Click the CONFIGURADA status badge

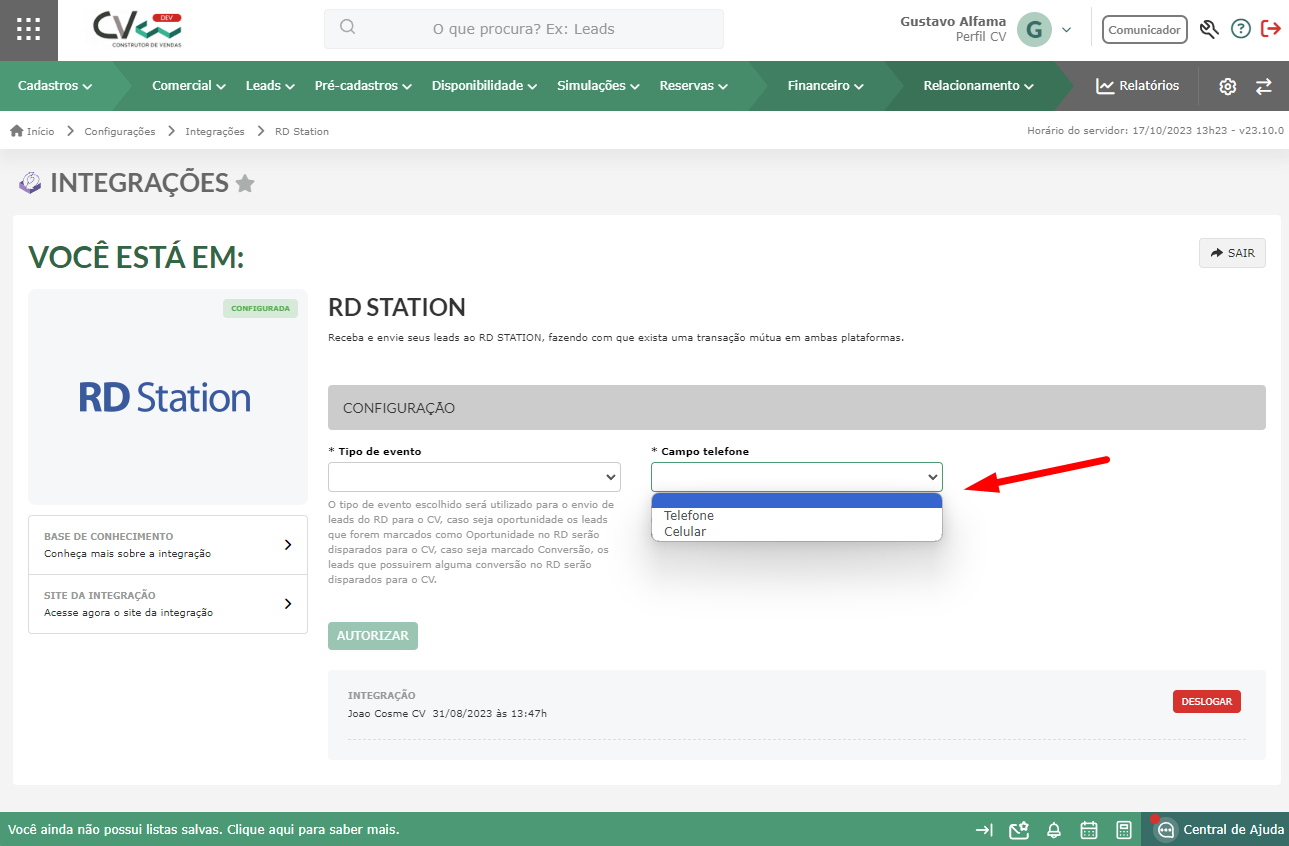click(x=260, y=308)
